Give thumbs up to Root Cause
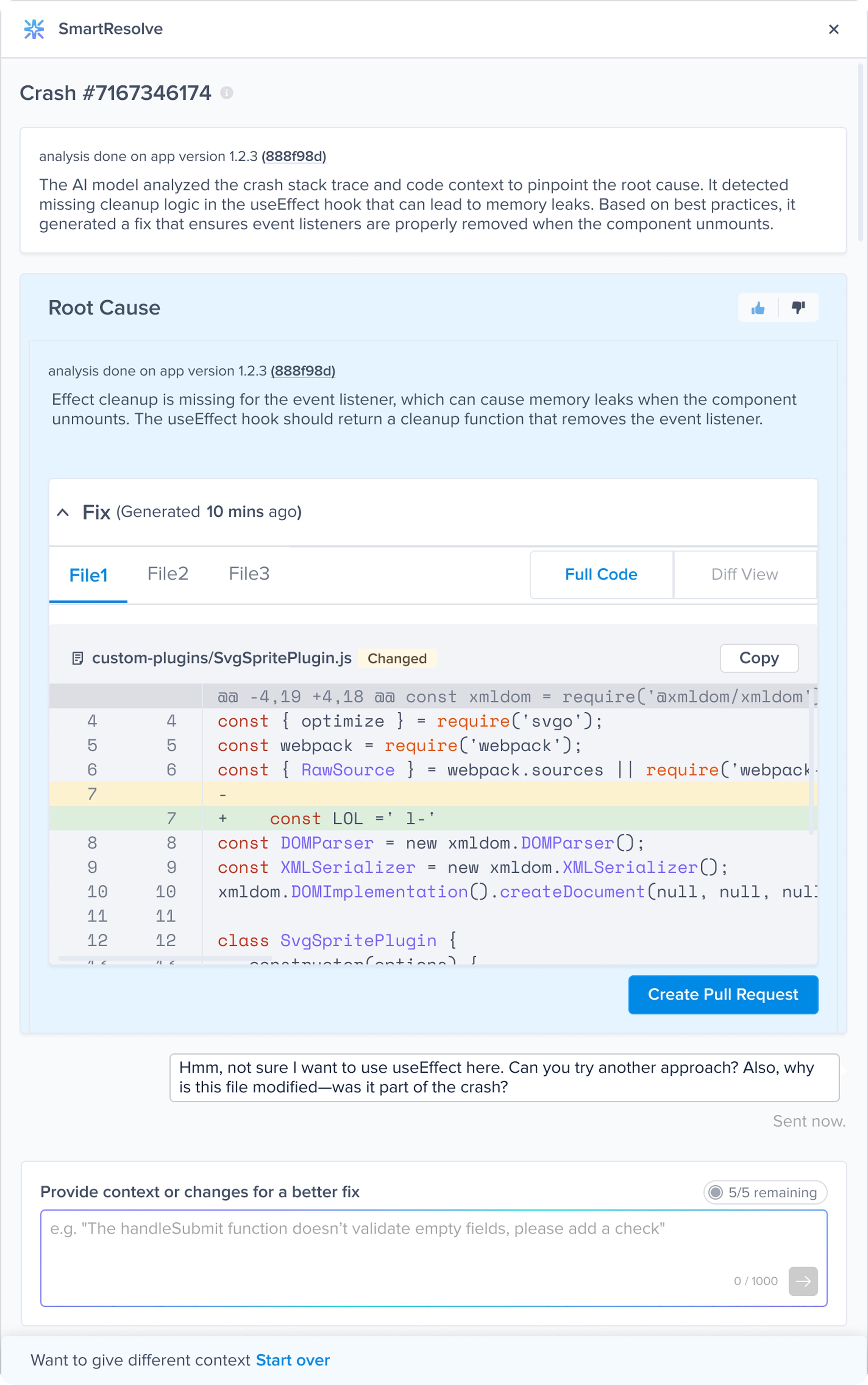Screen dimensions: 868x1385 758,308
